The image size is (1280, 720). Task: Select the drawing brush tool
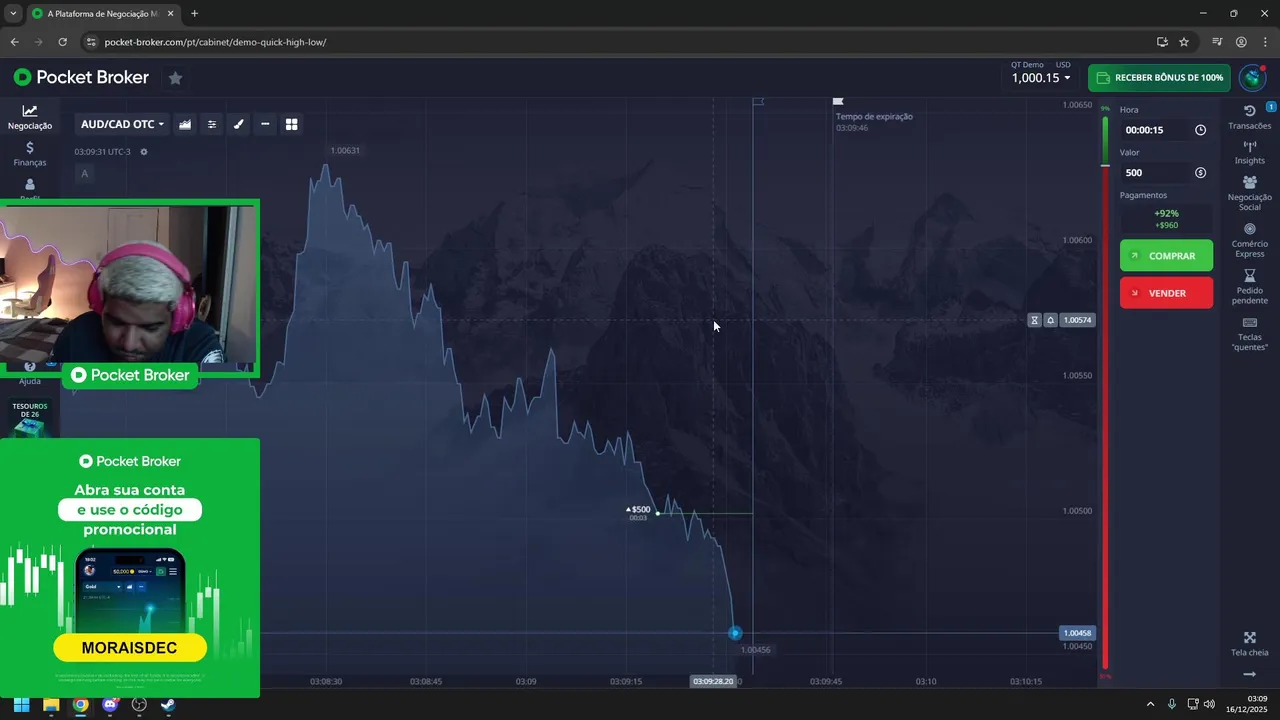pos(238,124)
